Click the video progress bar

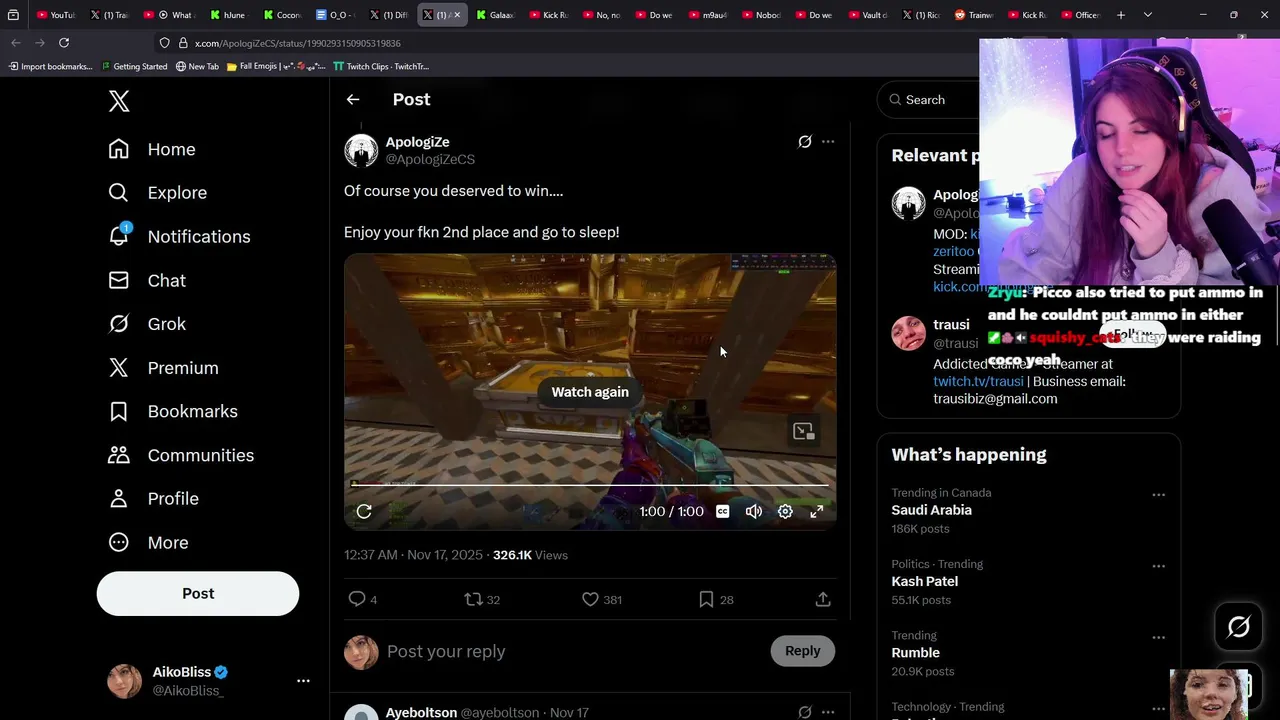590,485
